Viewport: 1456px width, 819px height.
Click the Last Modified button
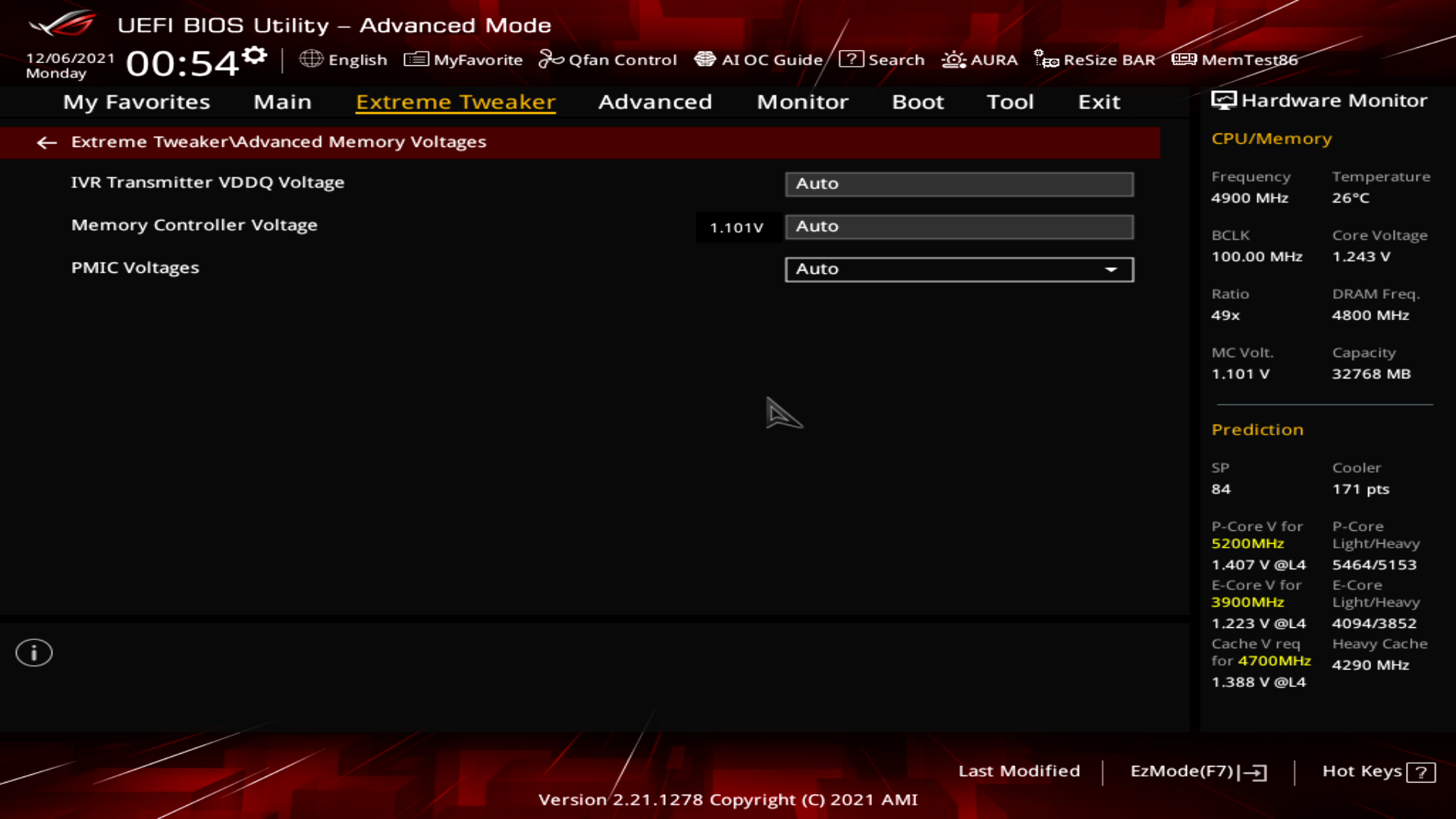tap(1018, 771)
